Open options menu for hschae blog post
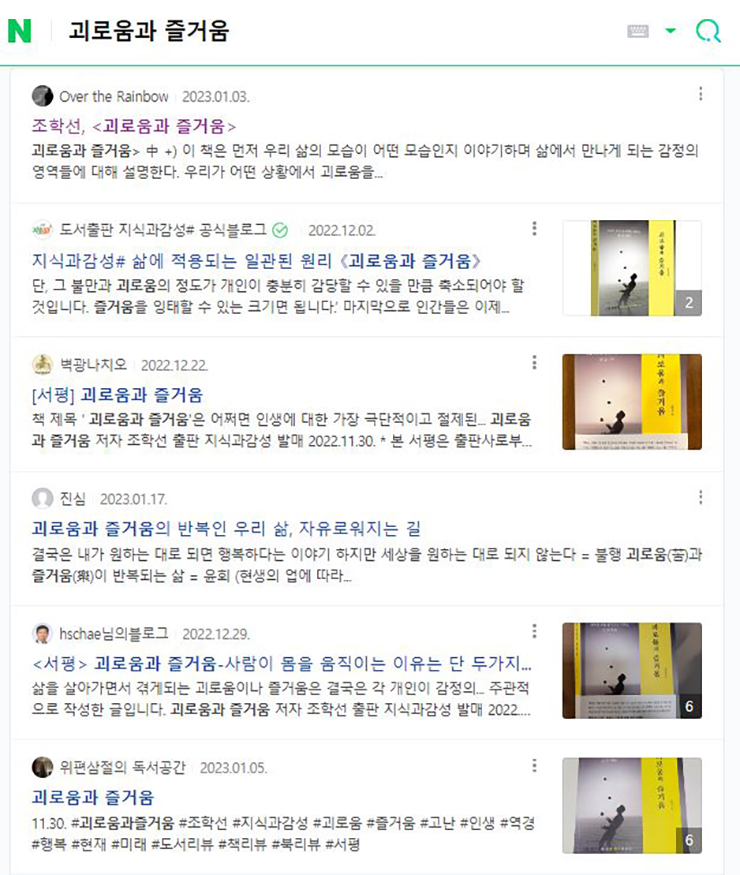 (534, 631)
